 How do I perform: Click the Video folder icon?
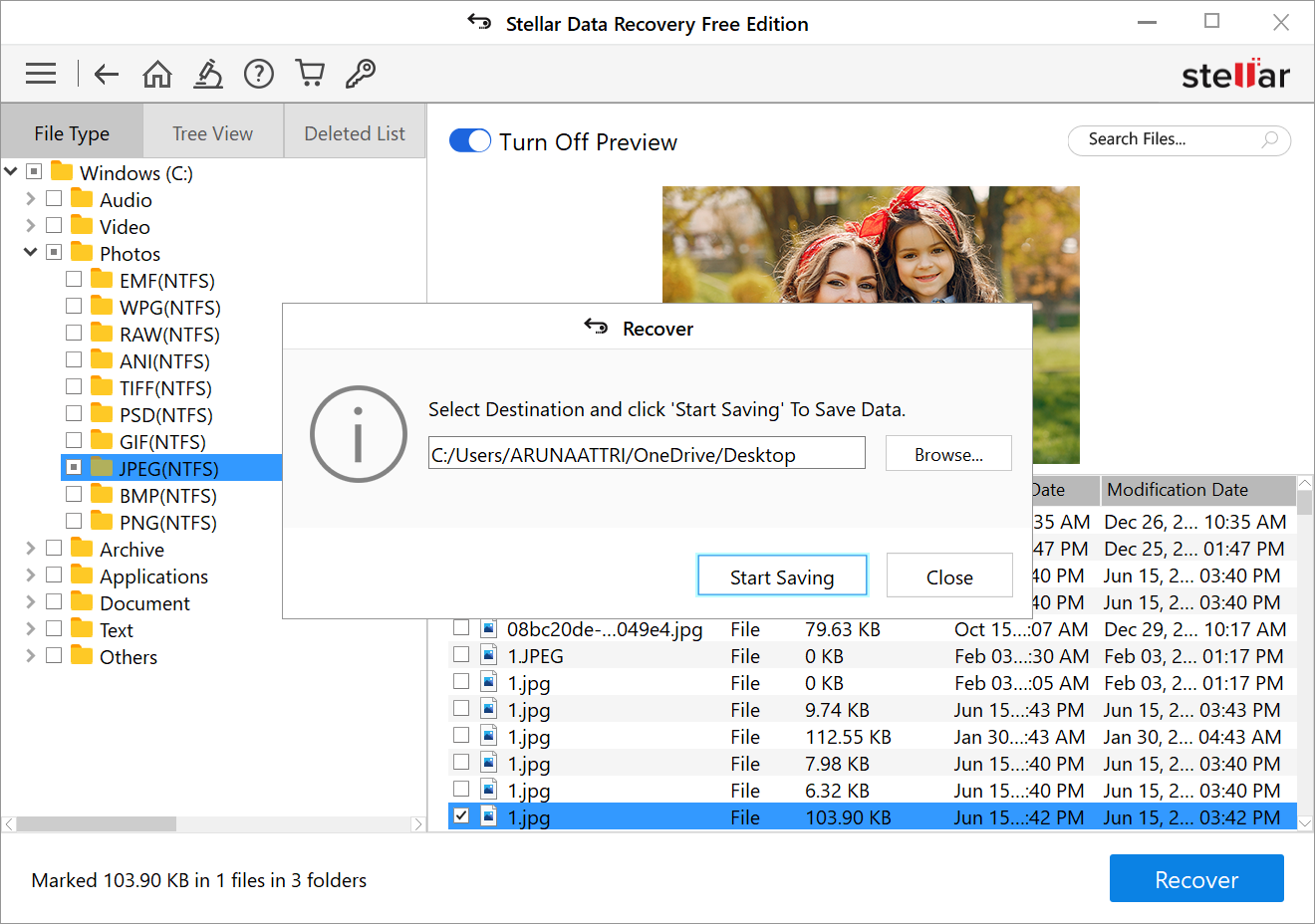(x=82, y=225)
